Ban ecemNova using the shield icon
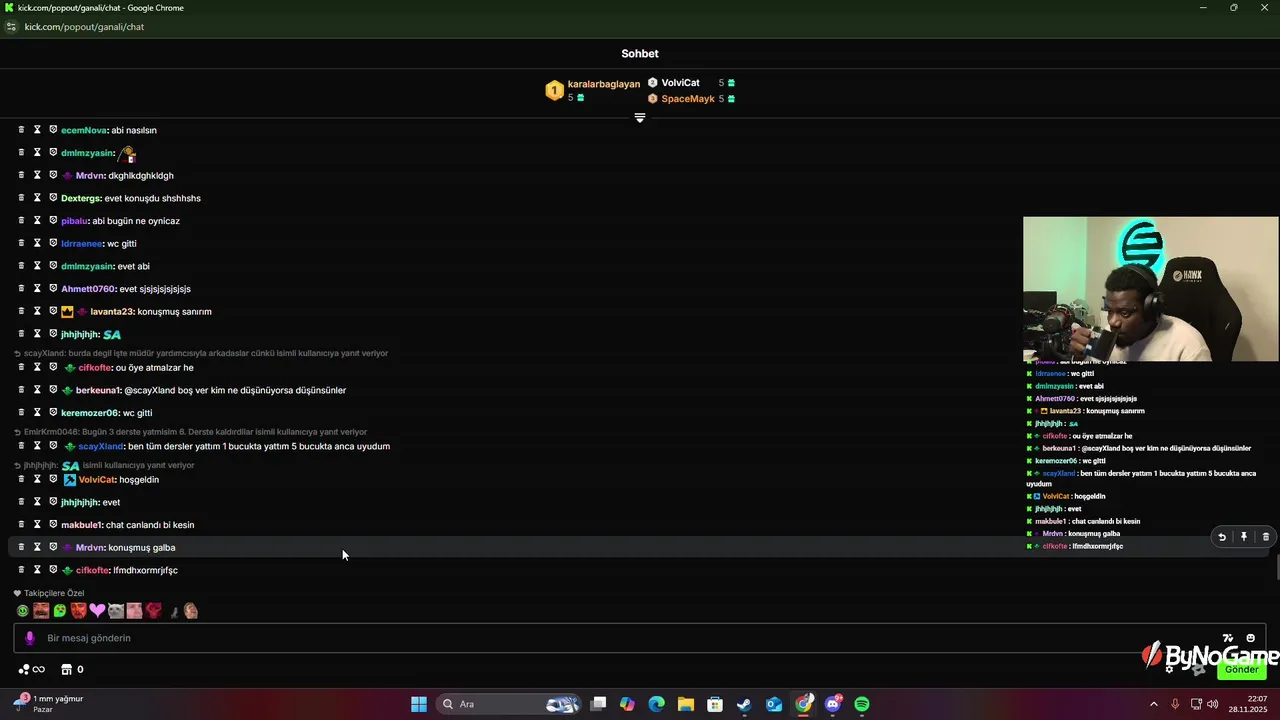1280x720 pixels. (53, 130)
